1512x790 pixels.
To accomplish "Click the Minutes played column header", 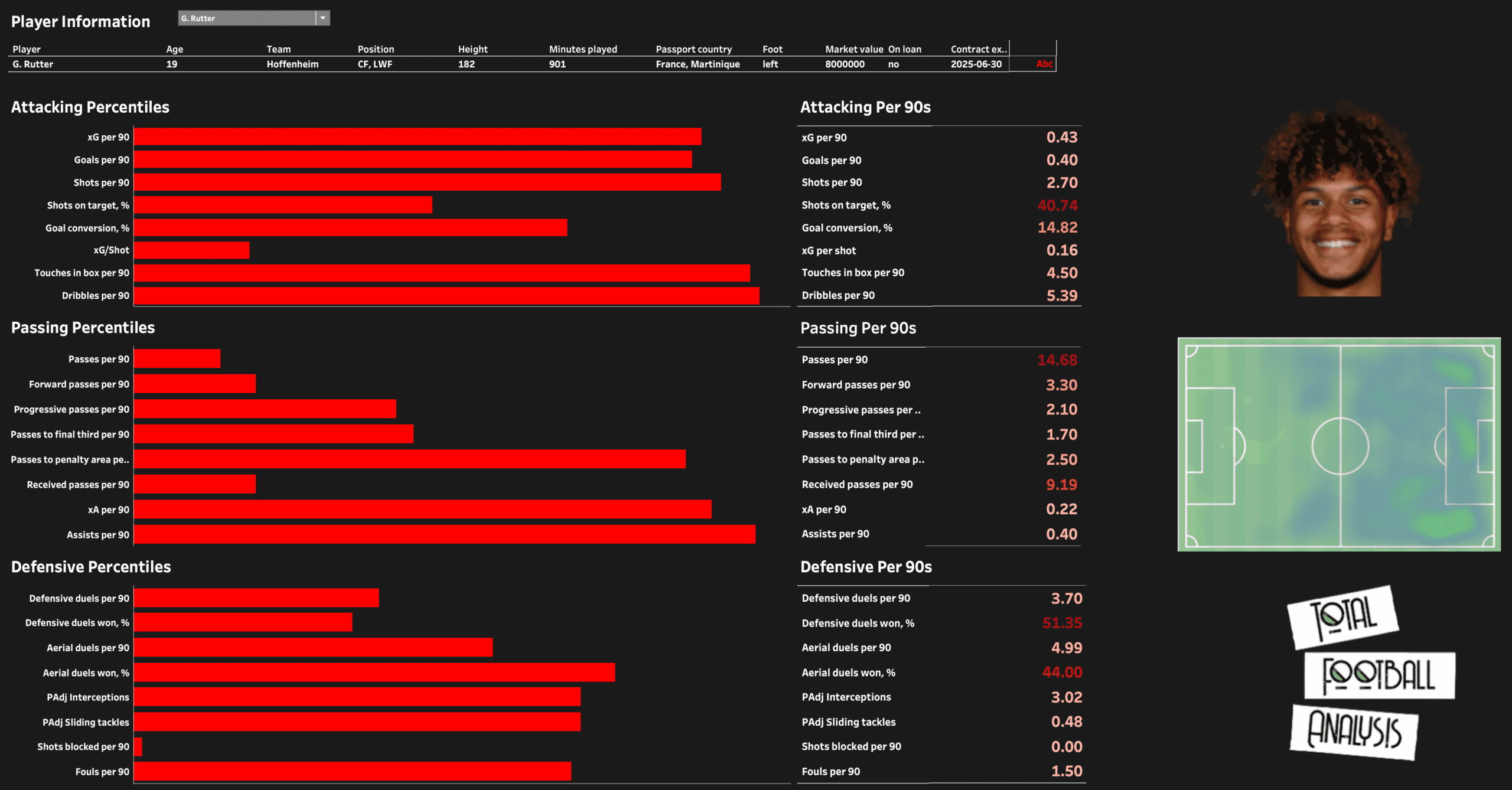I will tap(582, 49).
